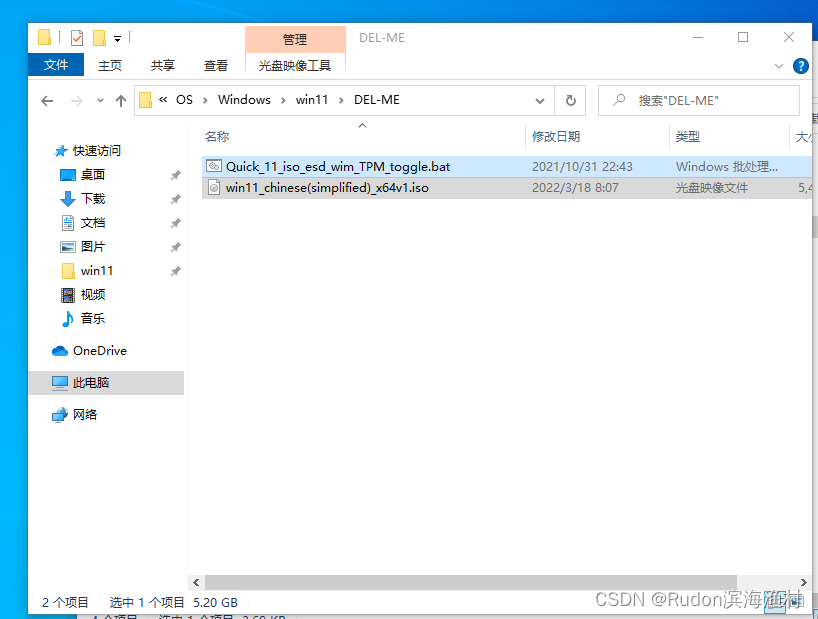The image size is (818, 619).
Task: Click the search box for DEL-ME
Action: 699,101
